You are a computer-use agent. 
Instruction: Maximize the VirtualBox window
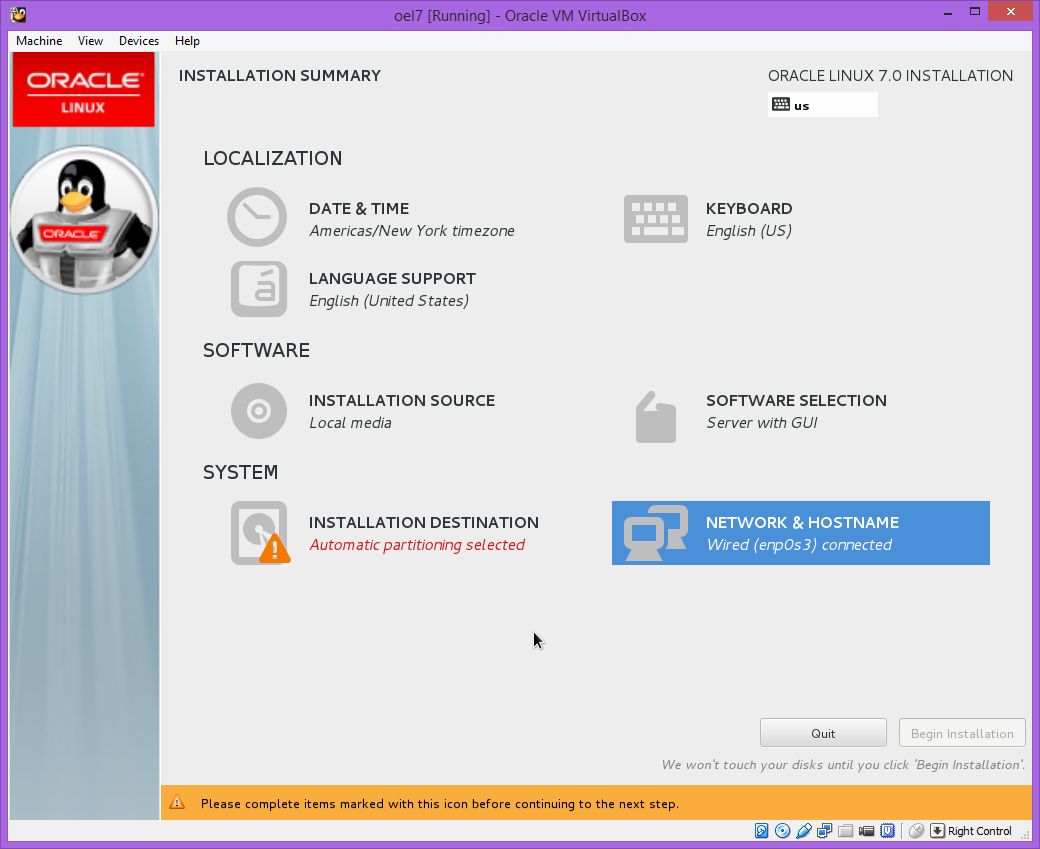click(974, 11)
